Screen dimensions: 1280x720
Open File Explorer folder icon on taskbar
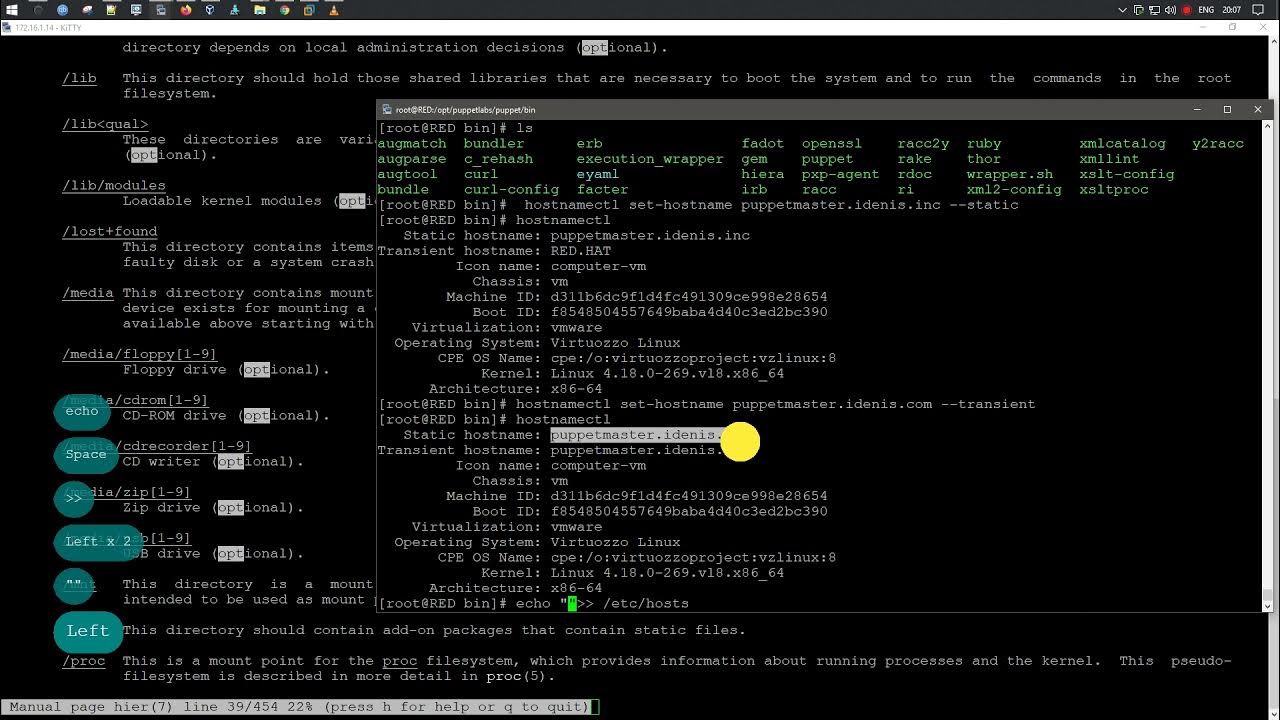(x=259, y=10)
